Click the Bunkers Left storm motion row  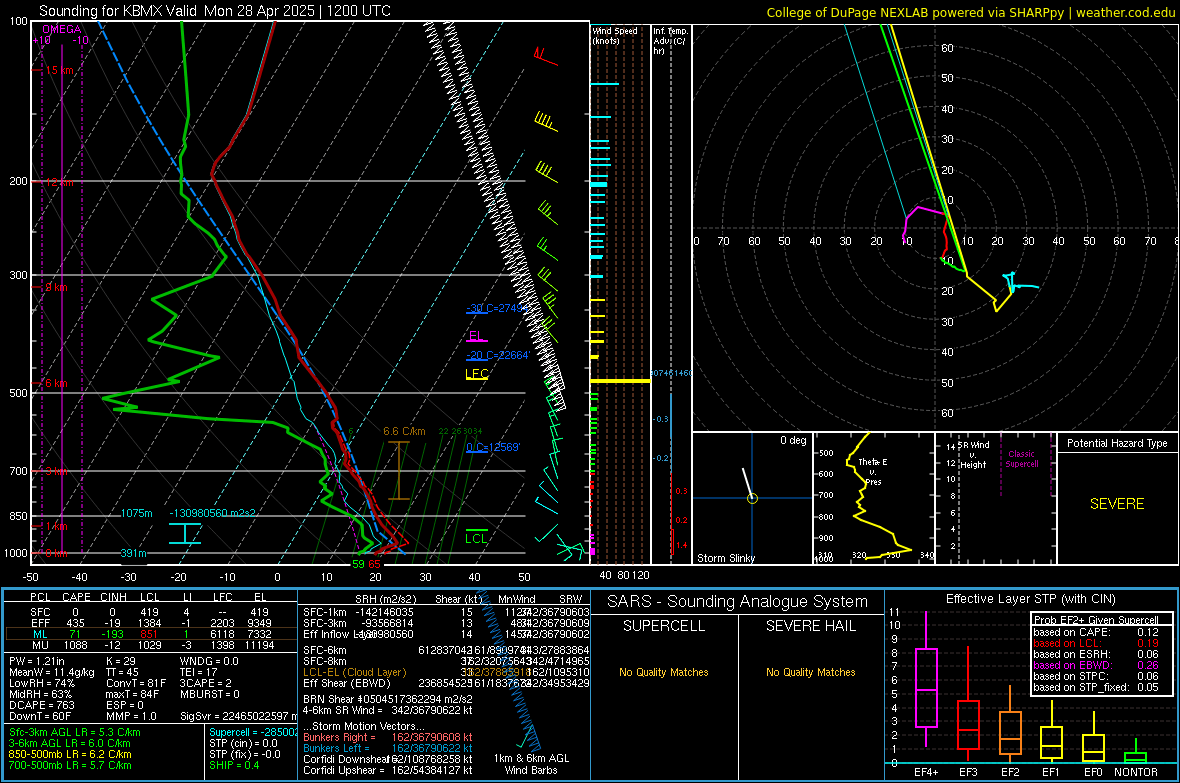pyautogui.click(x=388, y=748)
